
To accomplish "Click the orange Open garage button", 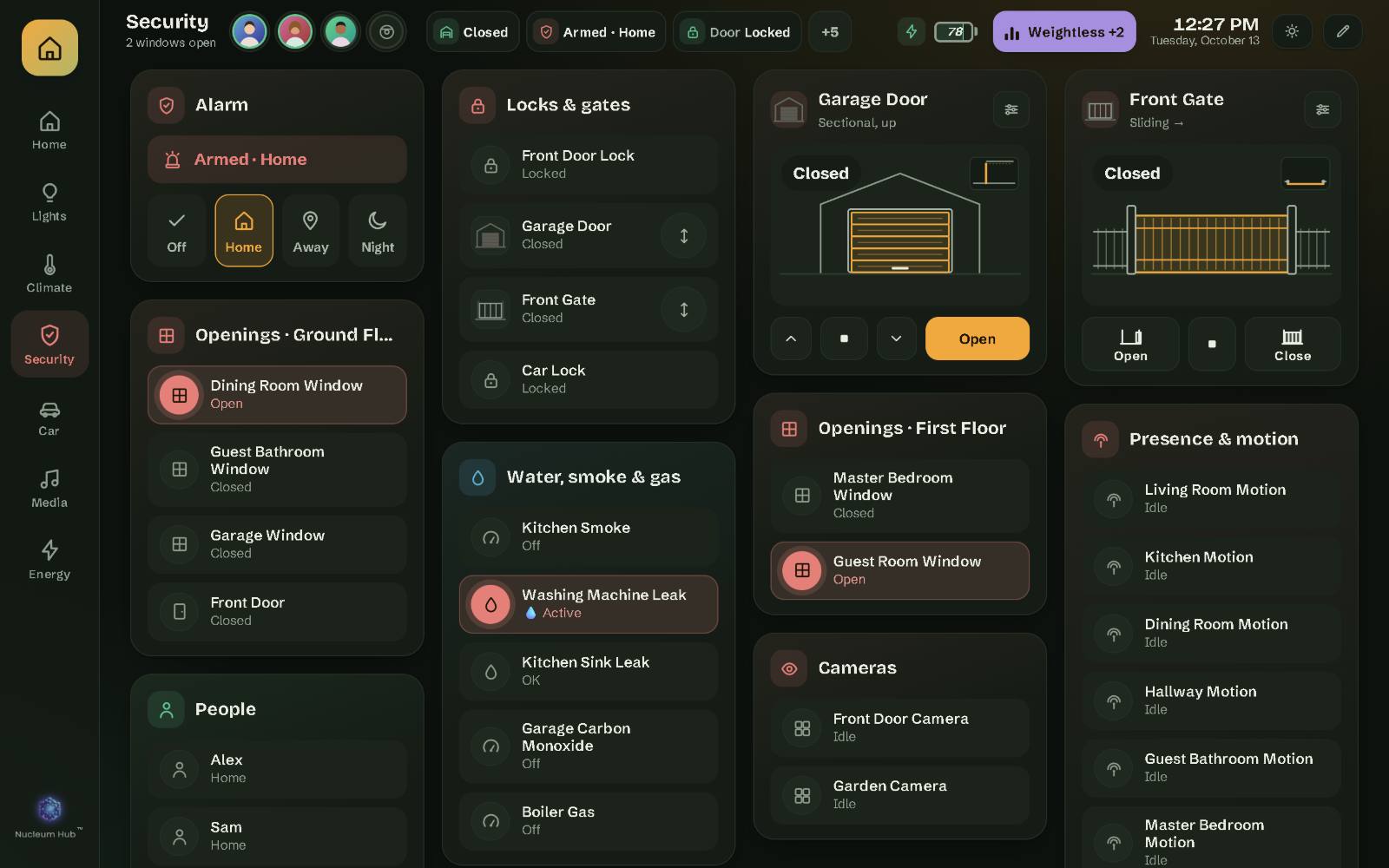I will point(978,339).
